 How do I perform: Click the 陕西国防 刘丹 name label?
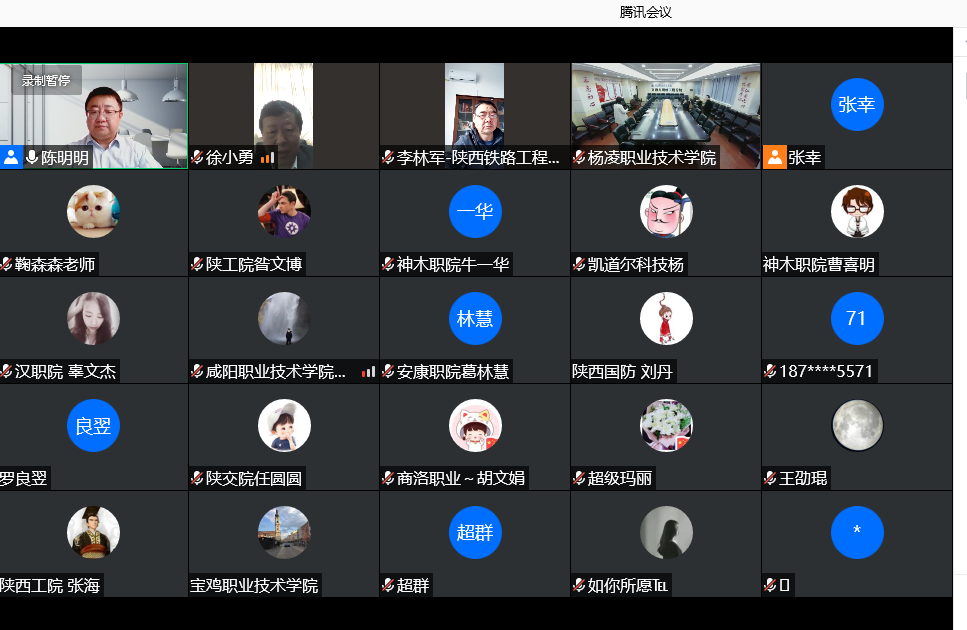[622, 372]
